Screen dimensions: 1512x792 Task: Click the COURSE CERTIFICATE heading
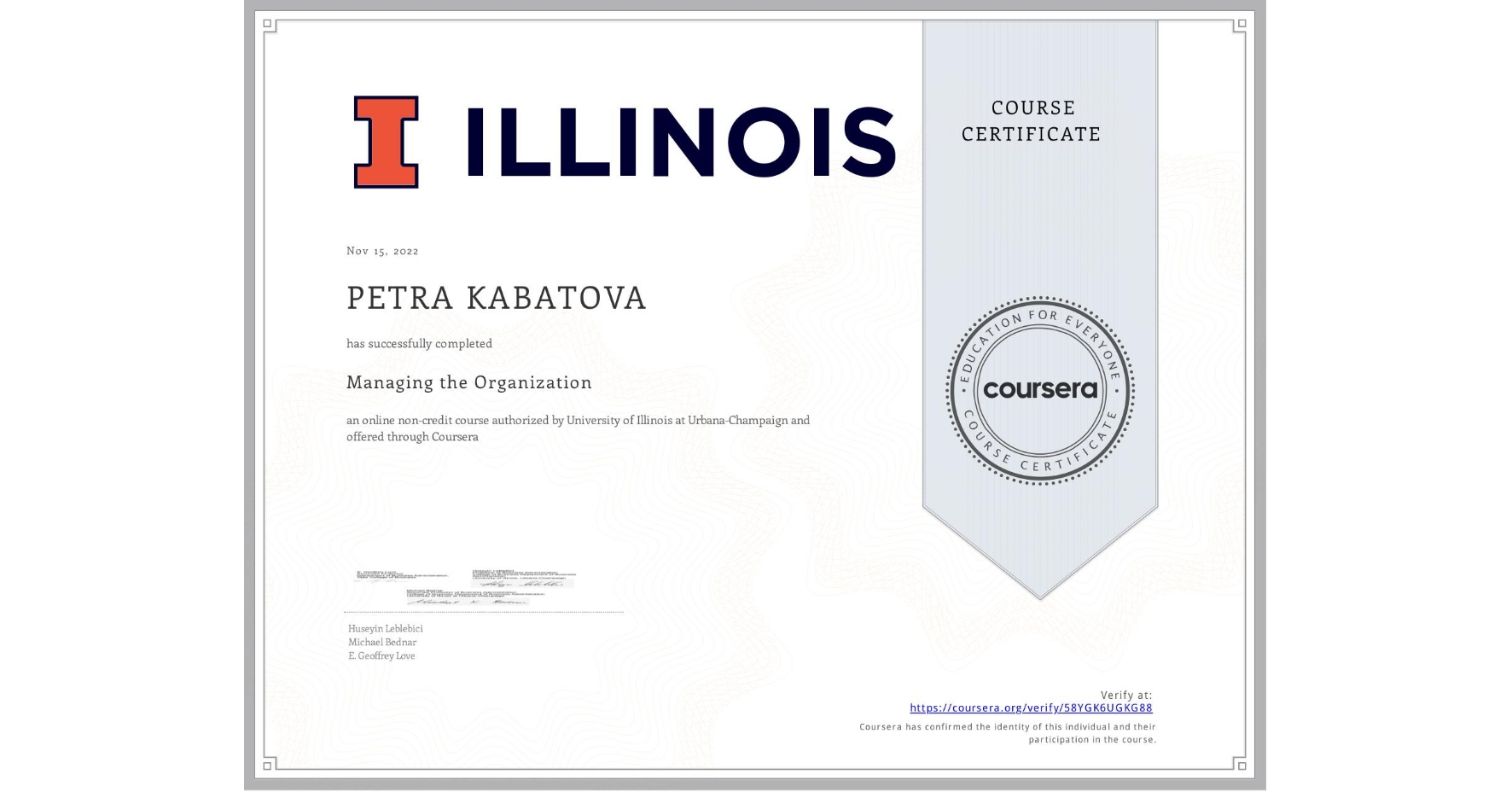pos(1032,120)
